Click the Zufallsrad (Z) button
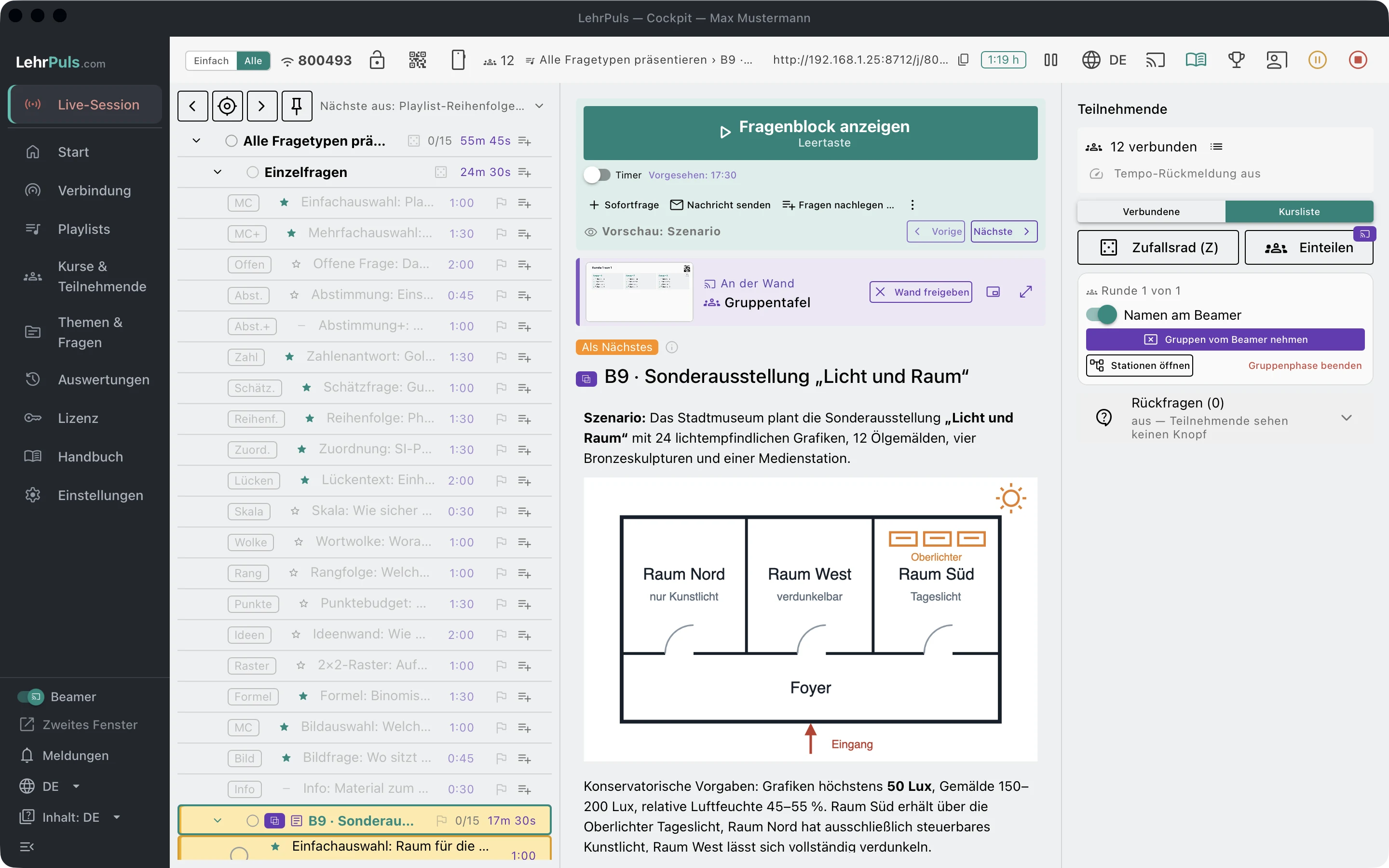Viewport: 1389px width, 868px height. click(1158, 247)
